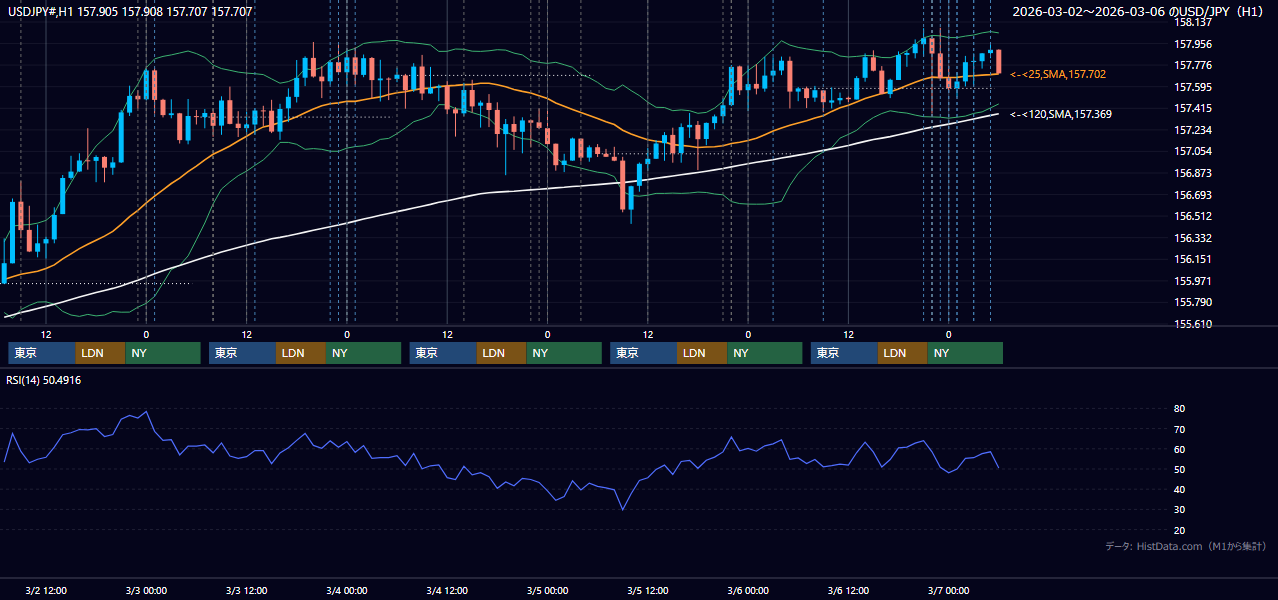Screen dimensions: 1278x600
Task: Select the 3/6 12:00 time axis label
Action: coord(848,590)
